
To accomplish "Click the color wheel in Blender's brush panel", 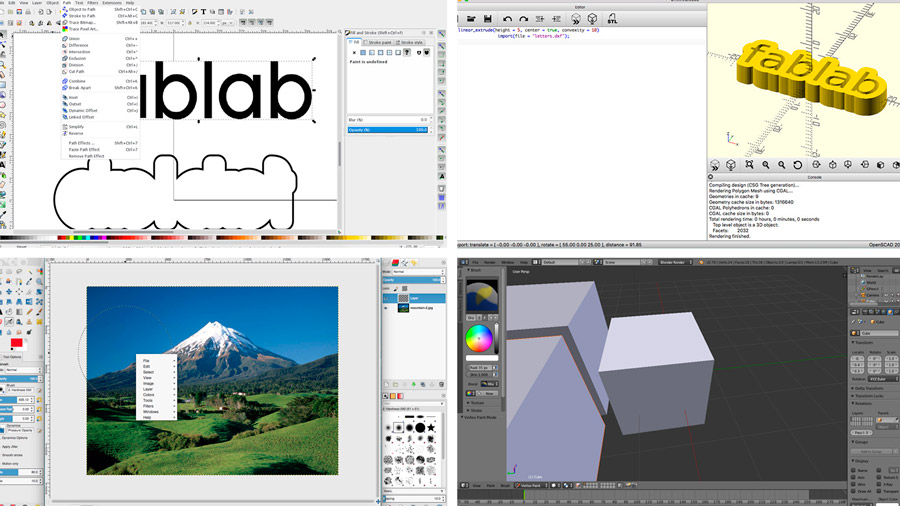I will click(x=479, y=338).
